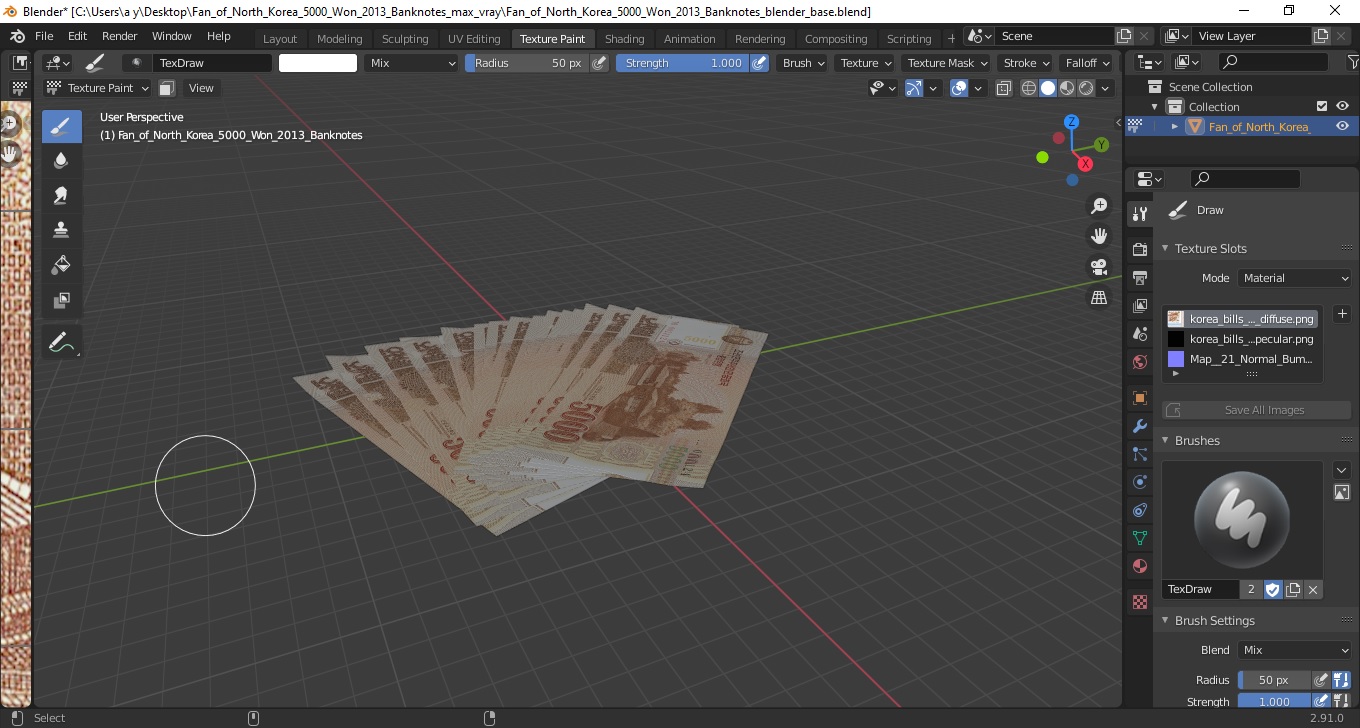Switch to rendered viewport shading
Viewport: 1360px width, 728px height.
(1086, 88)
